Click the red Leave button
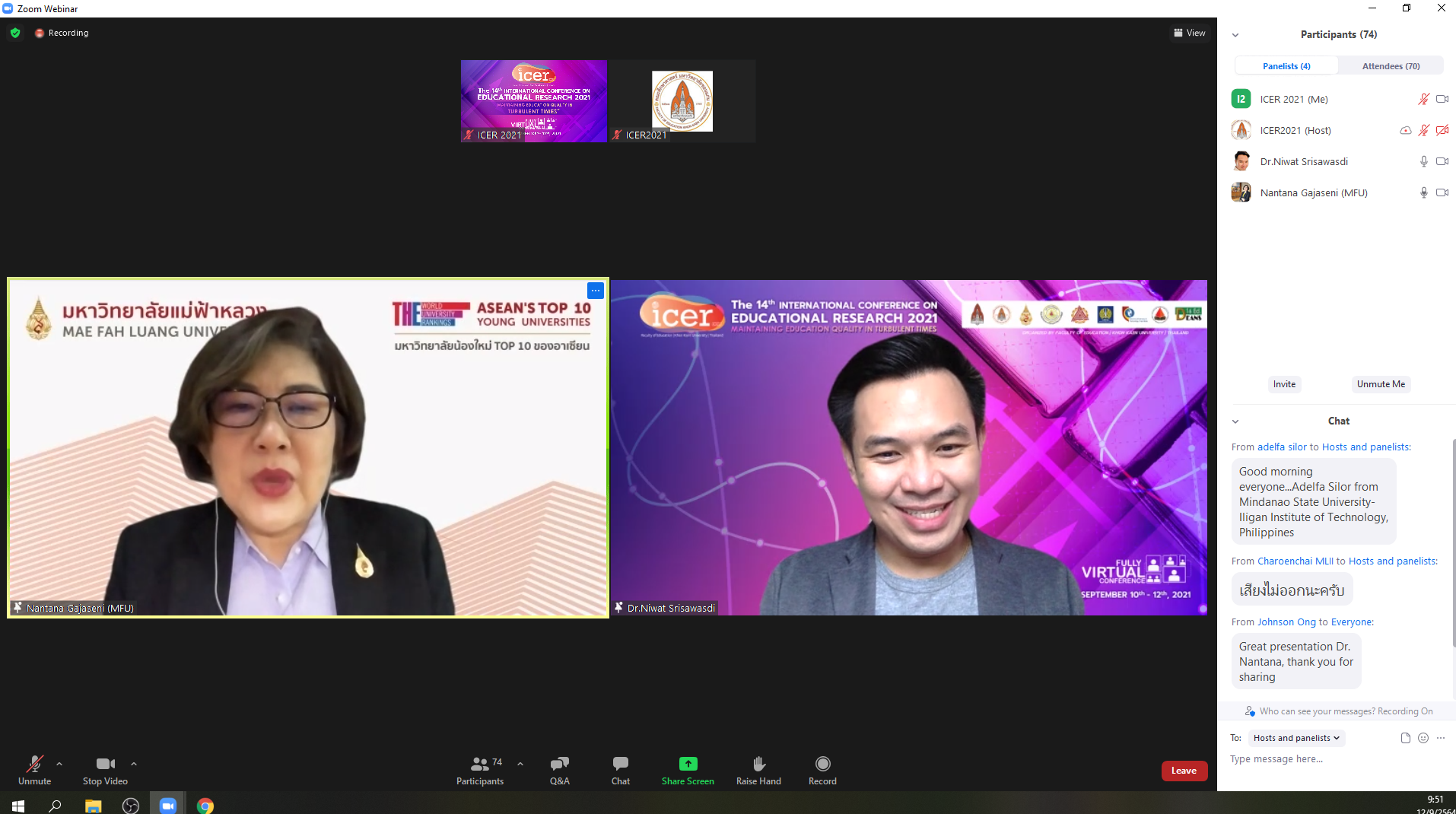The width and height of the screenshot is (1456, 814). click(1184, 771)
